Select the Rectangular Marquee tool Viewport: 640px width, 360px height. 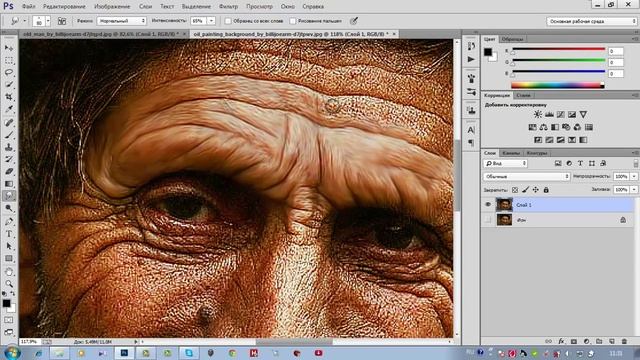point(9,60)
